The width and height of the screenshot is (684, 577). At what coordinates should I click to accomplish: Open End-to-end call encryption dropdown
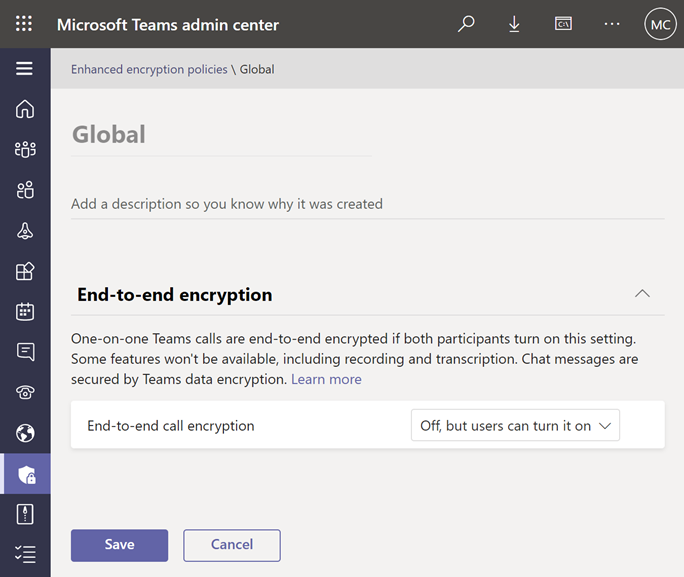pyautogui.click(x=515, y=425)
